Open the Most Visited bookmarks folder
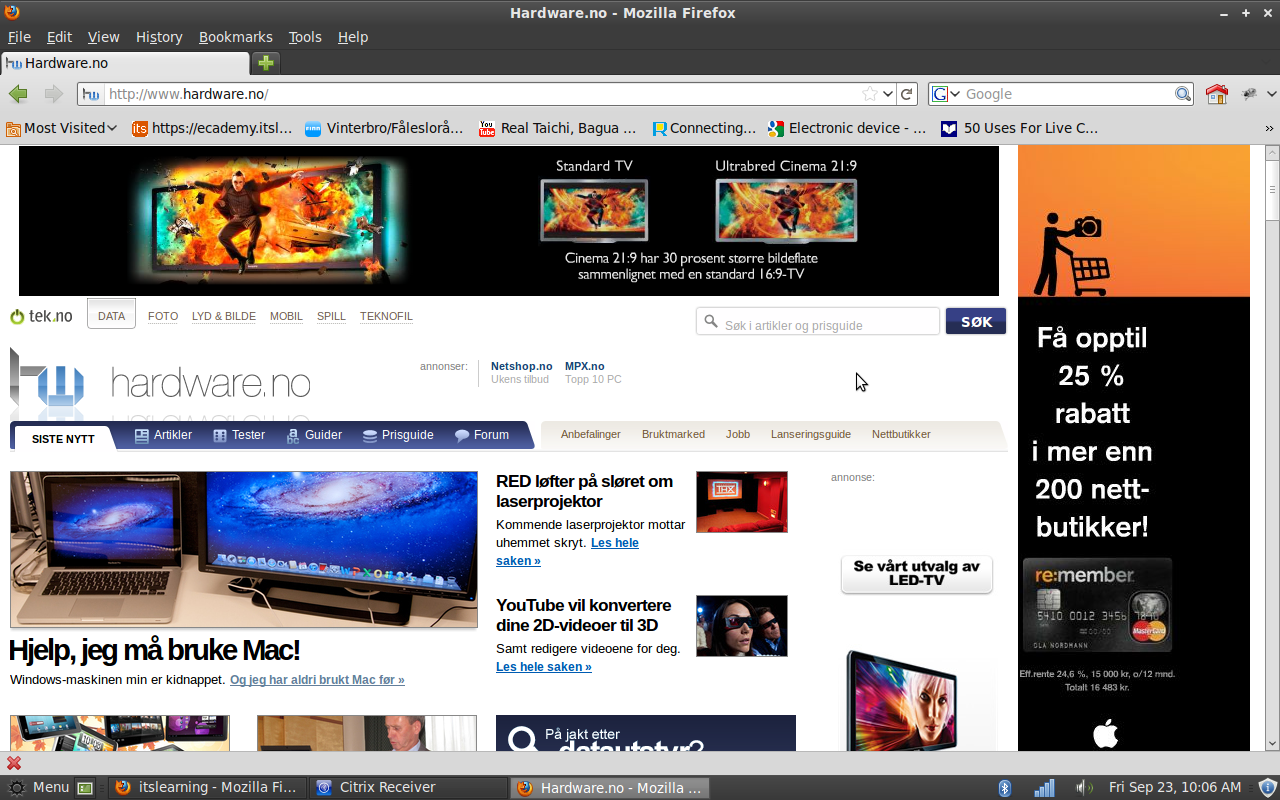 pyautogui.click(x=62, y=128)
